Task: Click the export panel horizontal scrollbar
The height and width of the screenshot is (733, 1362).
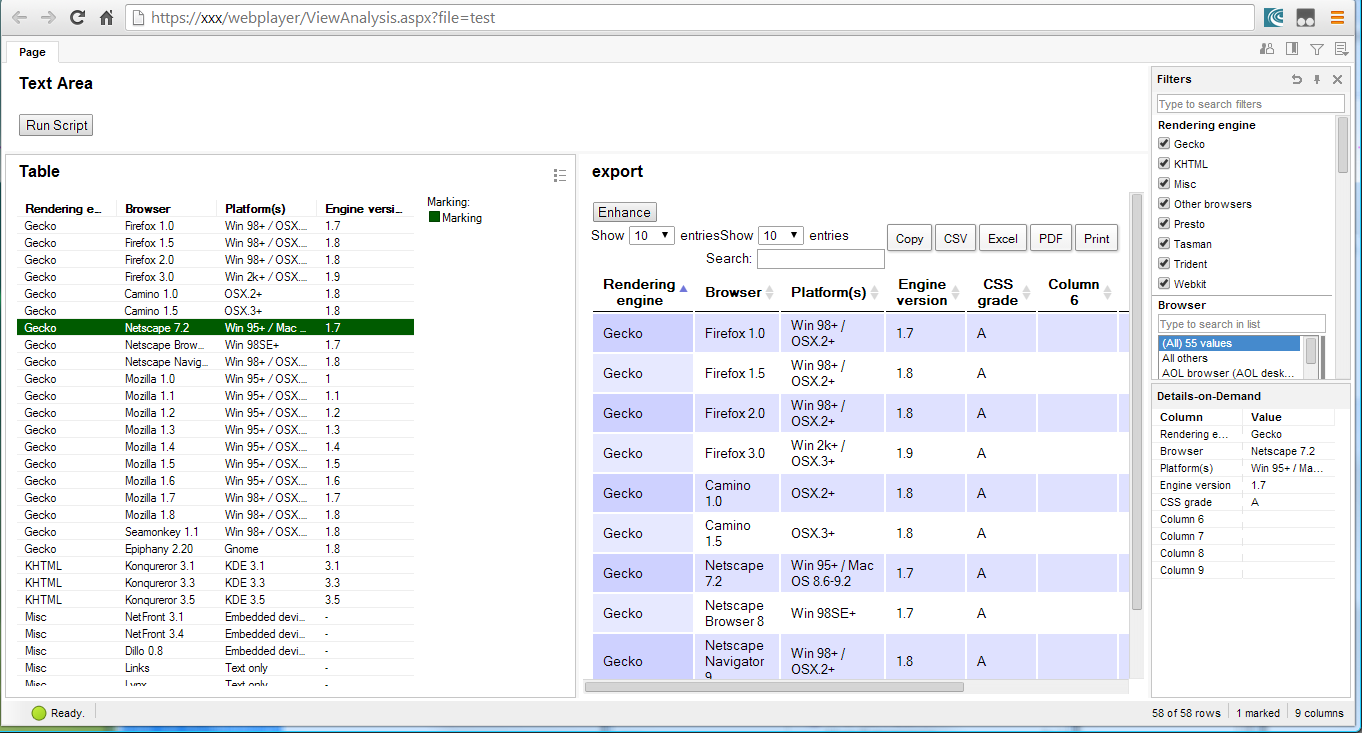Action: 774,687
